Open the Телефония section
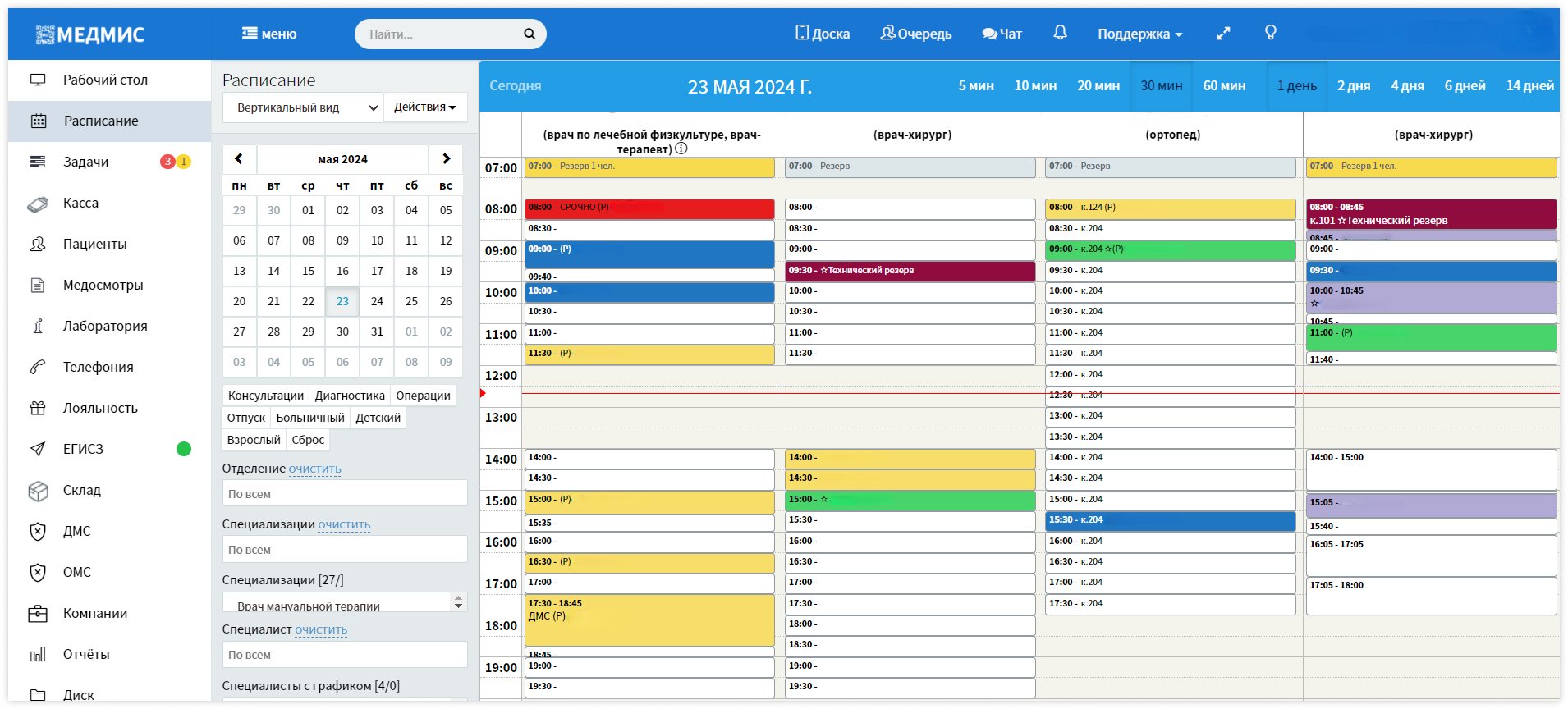Screen dimensions: 1568x709 [x=98, y=367]
